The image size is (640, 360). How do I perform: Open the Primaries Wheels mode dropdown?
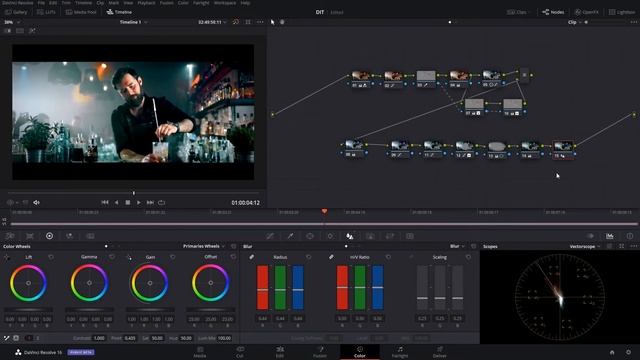pyautogui.click(x=204, y=246)
